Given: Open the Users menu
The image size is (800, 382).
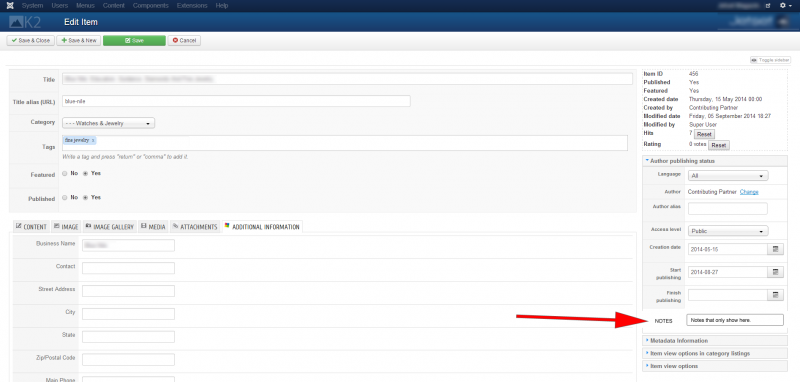Looking at the screenshot, I should tap(60, 6).
